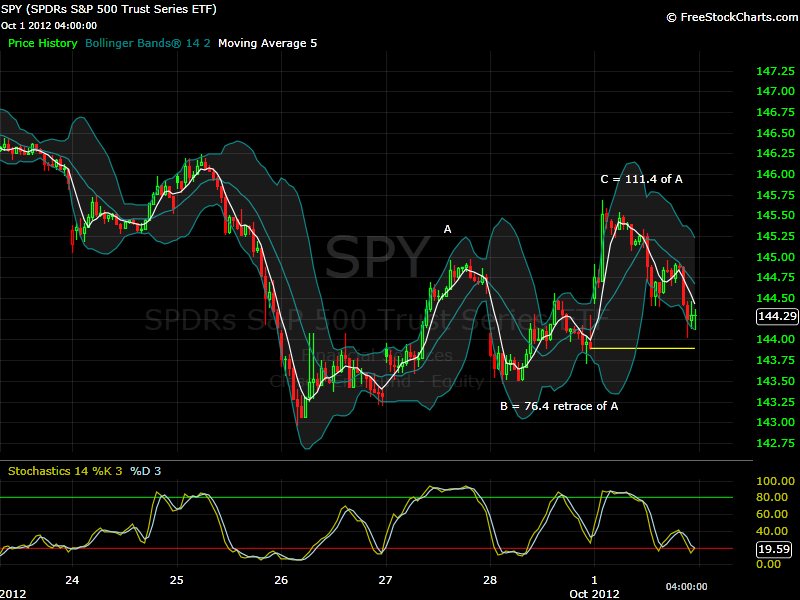Click the 147.25 price axis label
Screen dimensions: 800x600
[775, 71]
